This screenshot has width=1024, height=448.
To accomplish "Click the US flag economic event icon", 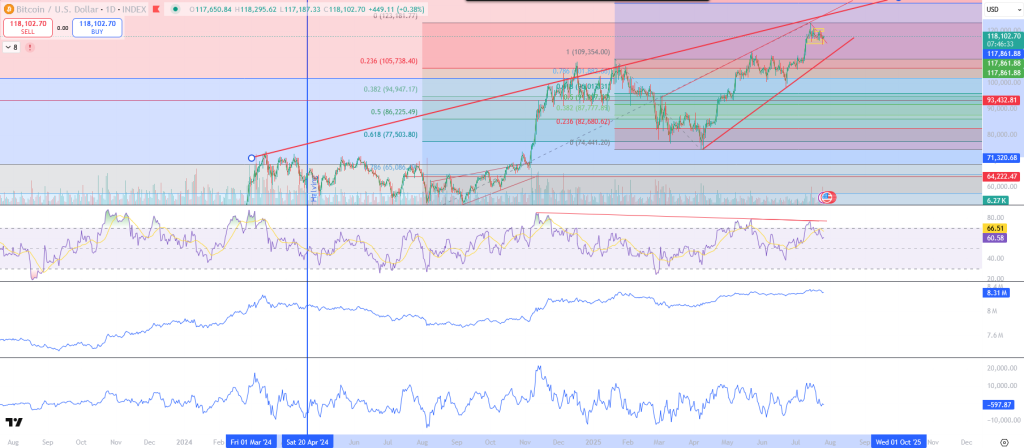I will pyautogui.click(x=826, y=196).
